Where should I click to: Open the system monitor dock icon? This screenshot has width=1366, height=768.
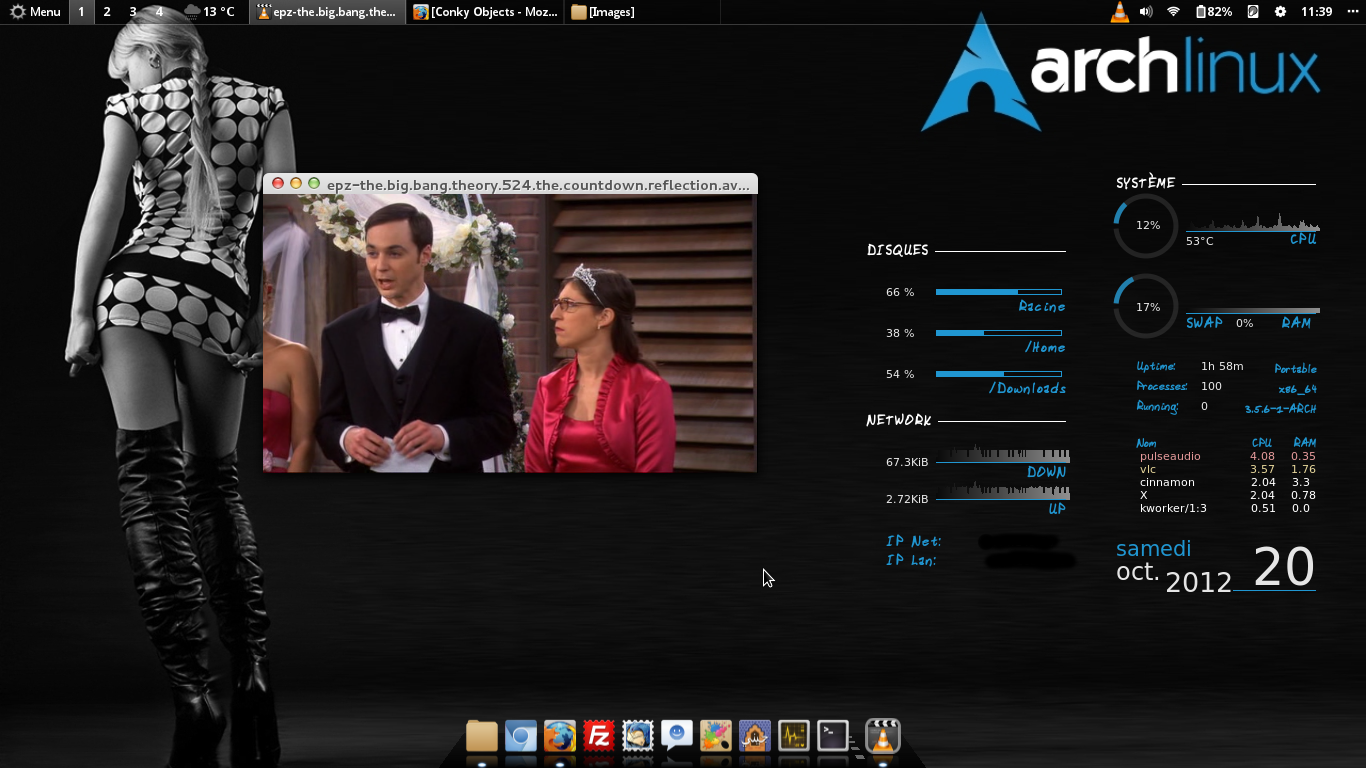[794, 736]
